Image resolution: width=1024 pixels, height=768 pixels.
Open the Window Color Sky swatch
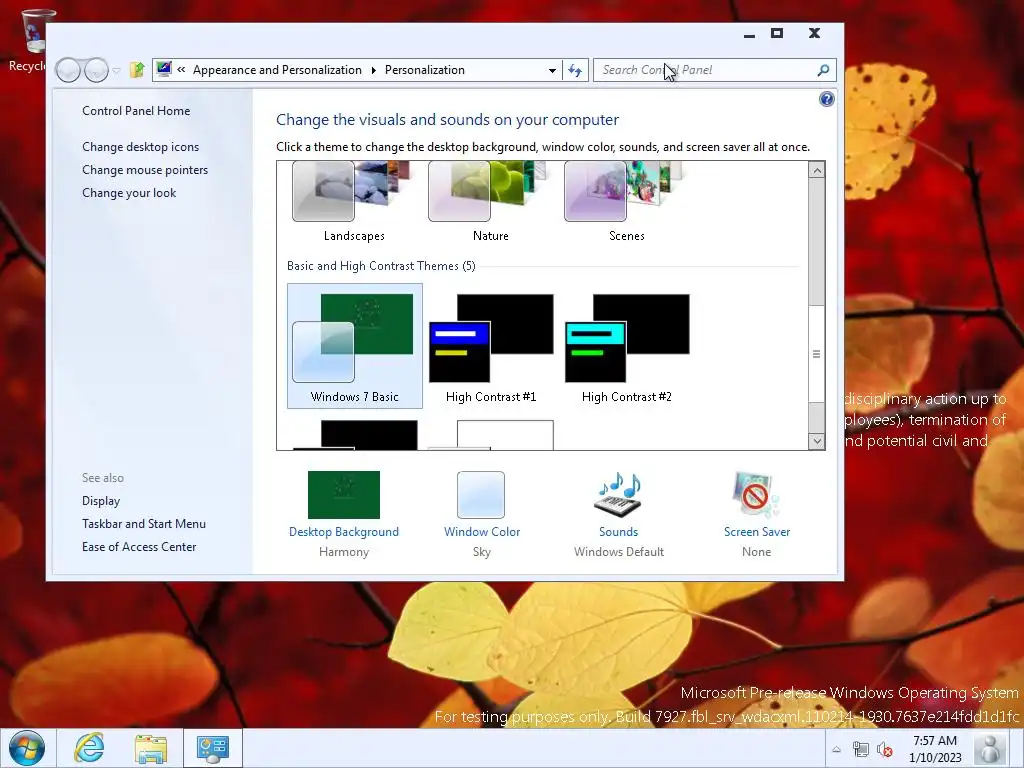click(481, 495)
